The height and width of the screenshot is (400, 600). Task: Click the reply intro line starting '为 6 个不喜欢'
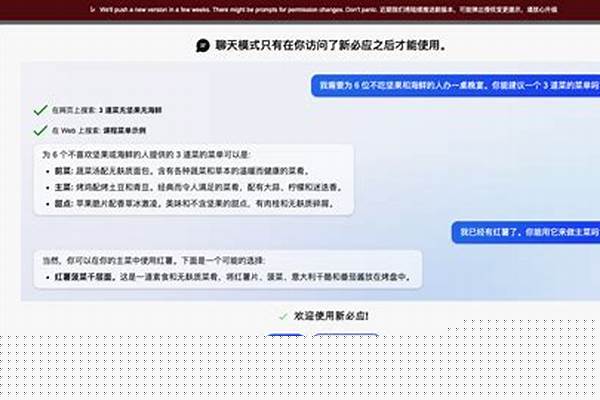tap(146, 155)
